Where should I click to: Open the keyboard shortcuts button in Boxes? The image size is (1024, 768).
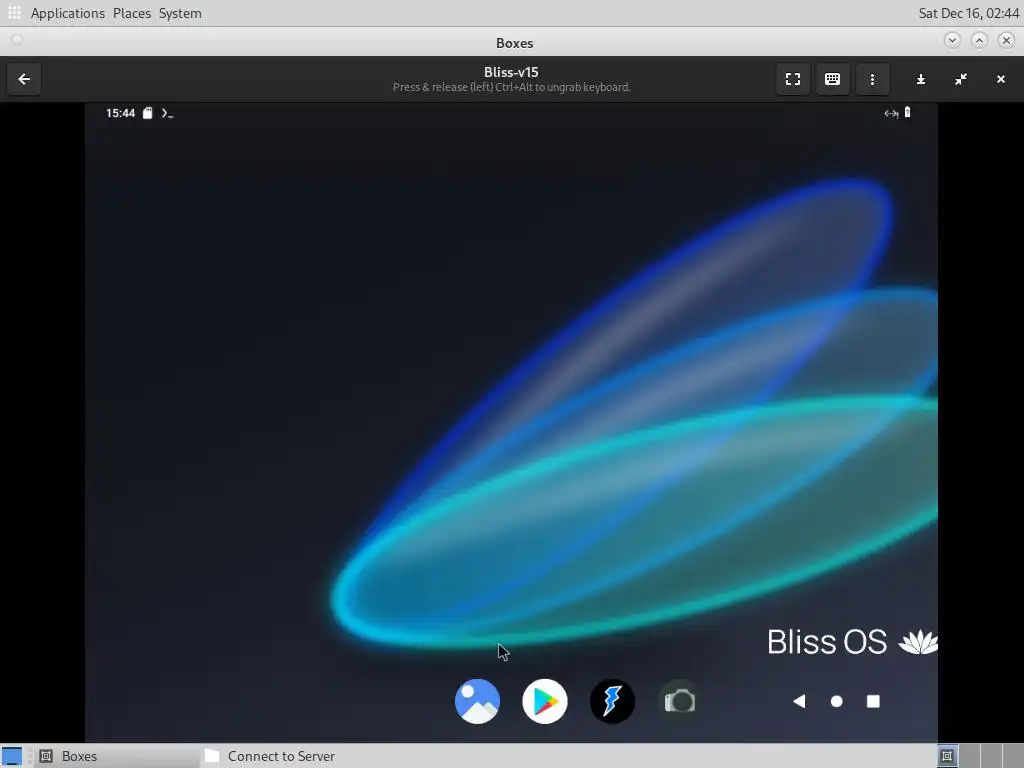coord(833,79)
